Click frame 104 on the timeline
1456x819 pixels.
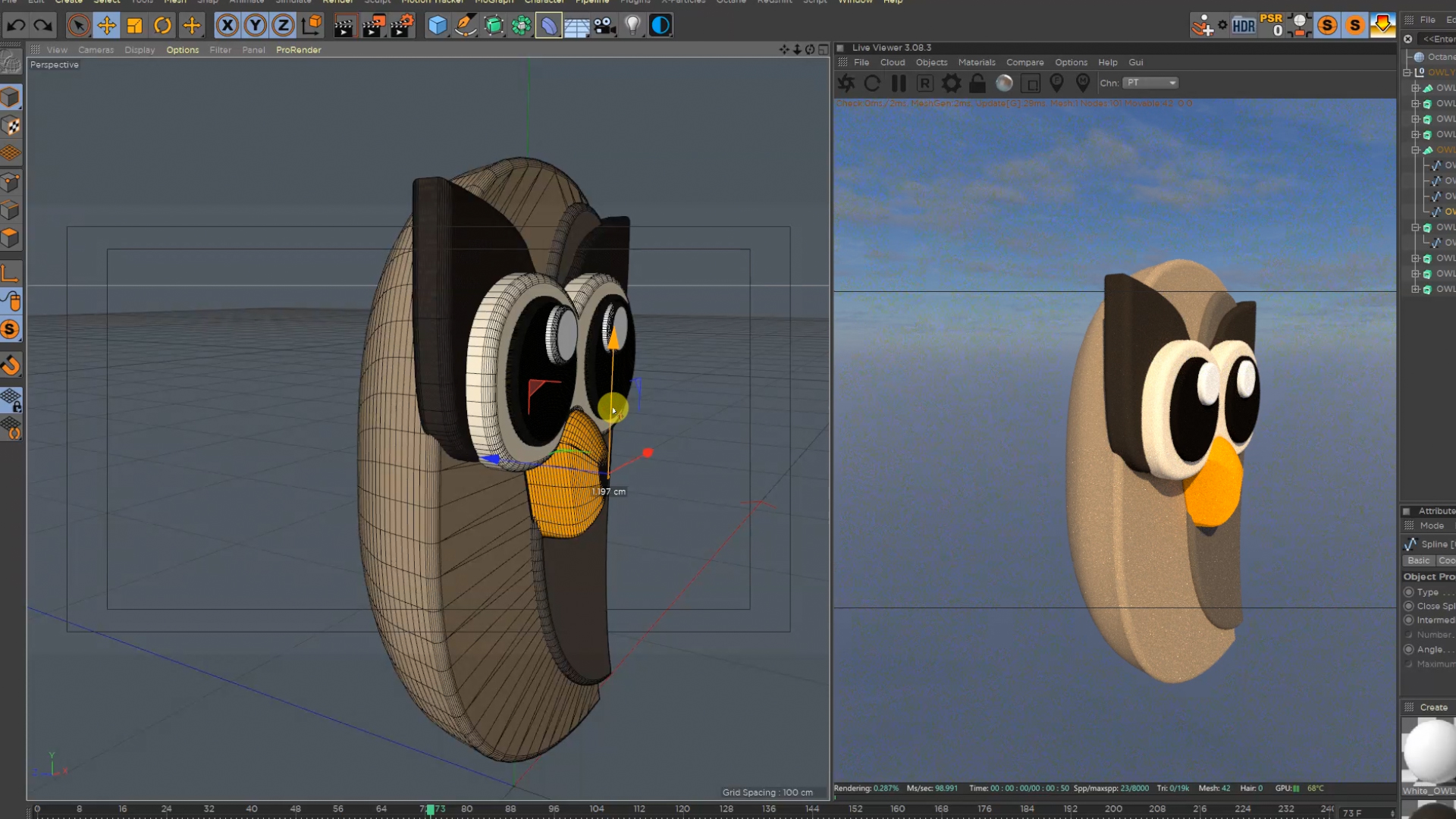point(597,809)
